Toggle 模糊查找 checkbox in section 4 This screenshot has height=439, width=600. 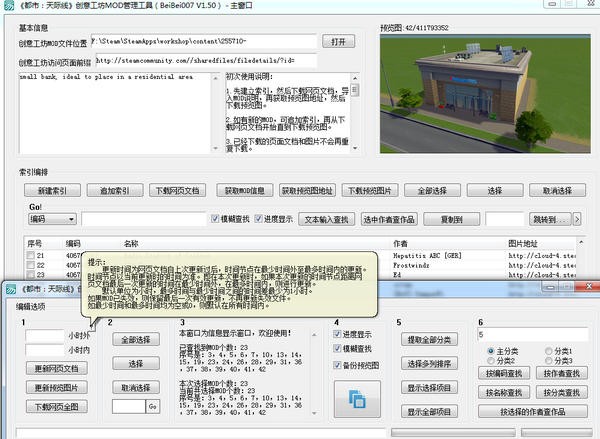click(x=337, y=348)
